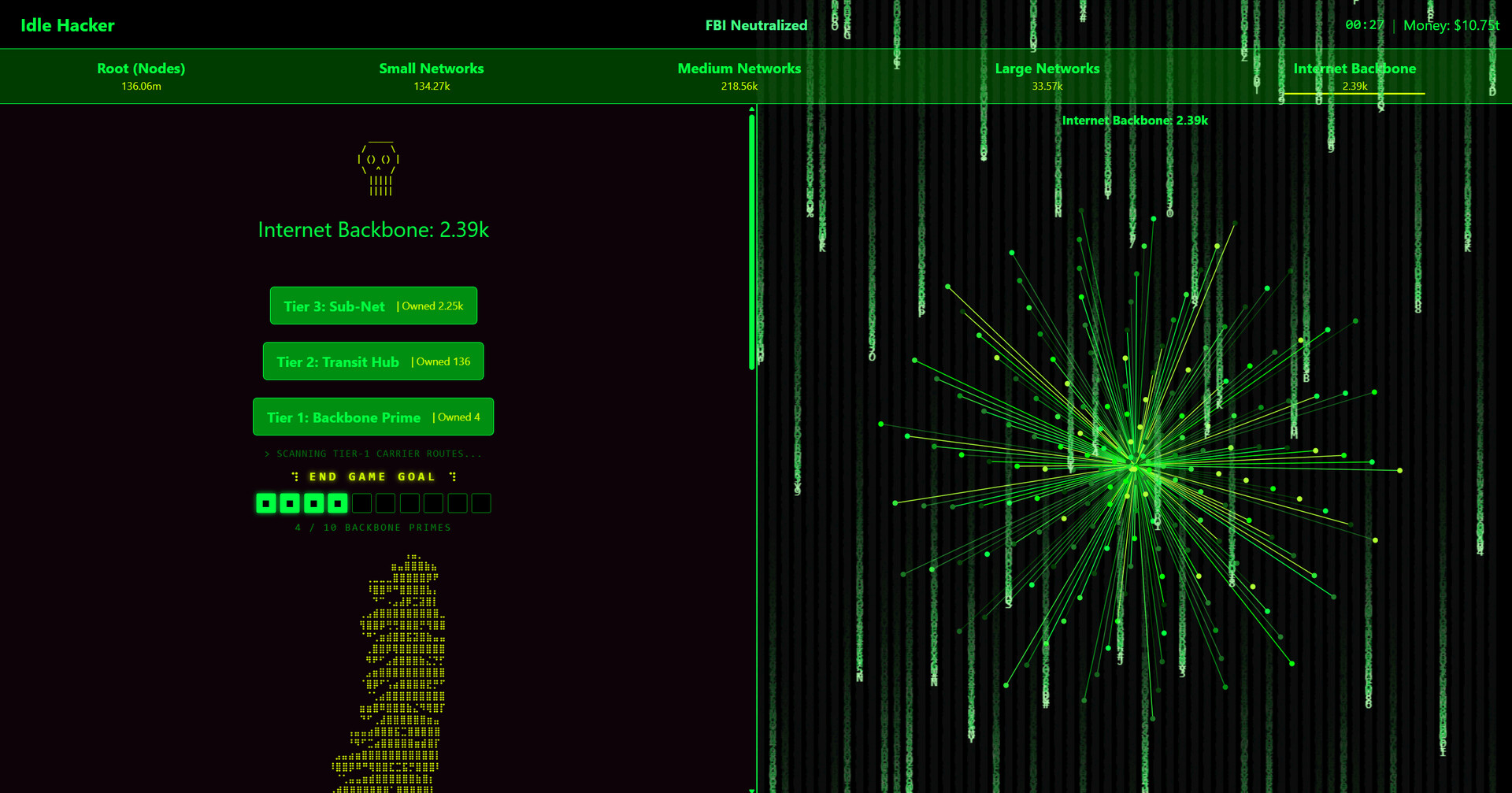Click the last empty Backbone Prime square
This screenshot has width=1512, height=793.
(x=481, y=503)
